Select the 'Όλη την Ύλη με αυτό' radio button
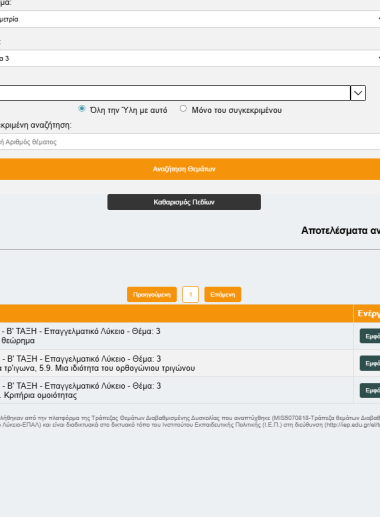380x517 pixels. tap(82, 109)
